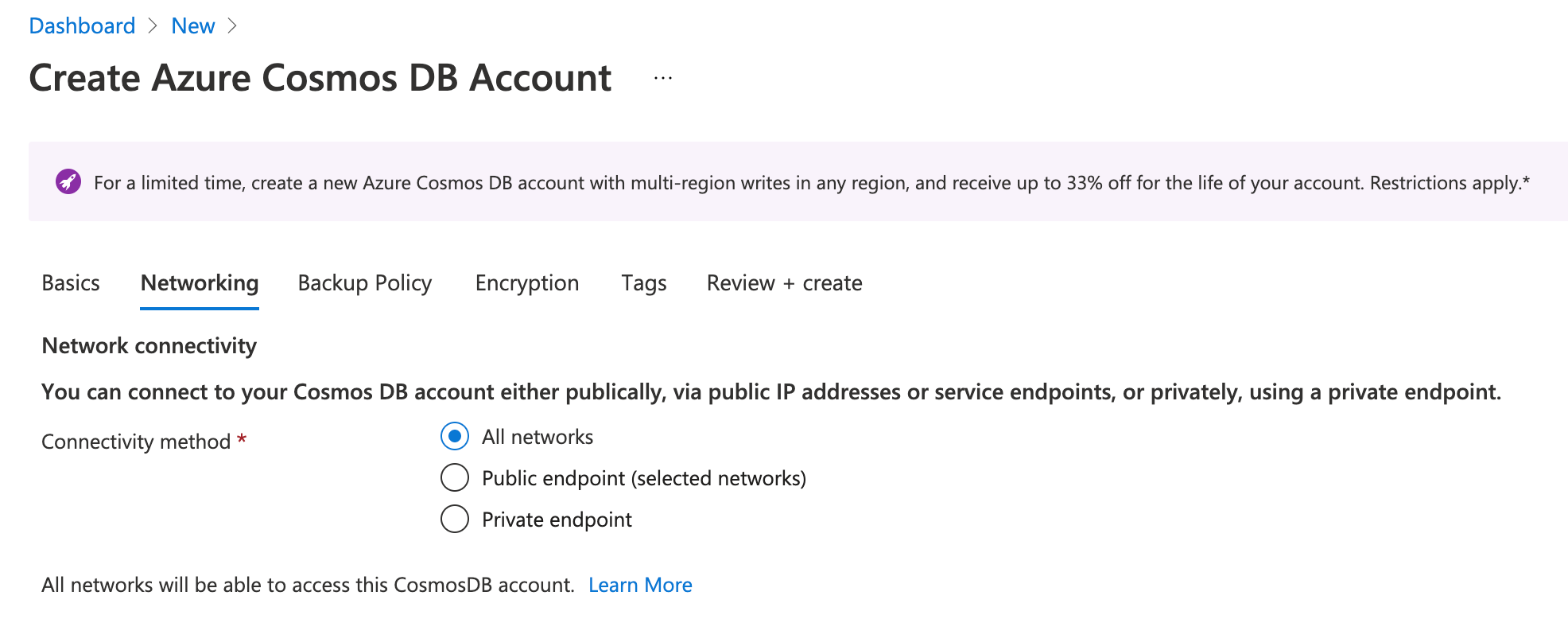
Task: Go to the Backup Policy tab
Action: (x=365, y=283)
